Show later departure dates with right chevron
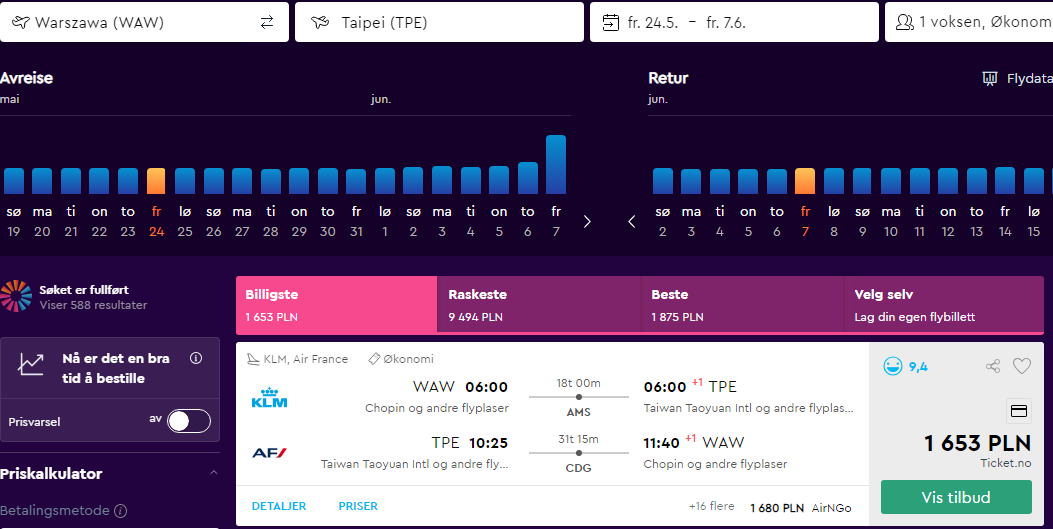Viewport: 1053px width, 529px height. (587, 222)
